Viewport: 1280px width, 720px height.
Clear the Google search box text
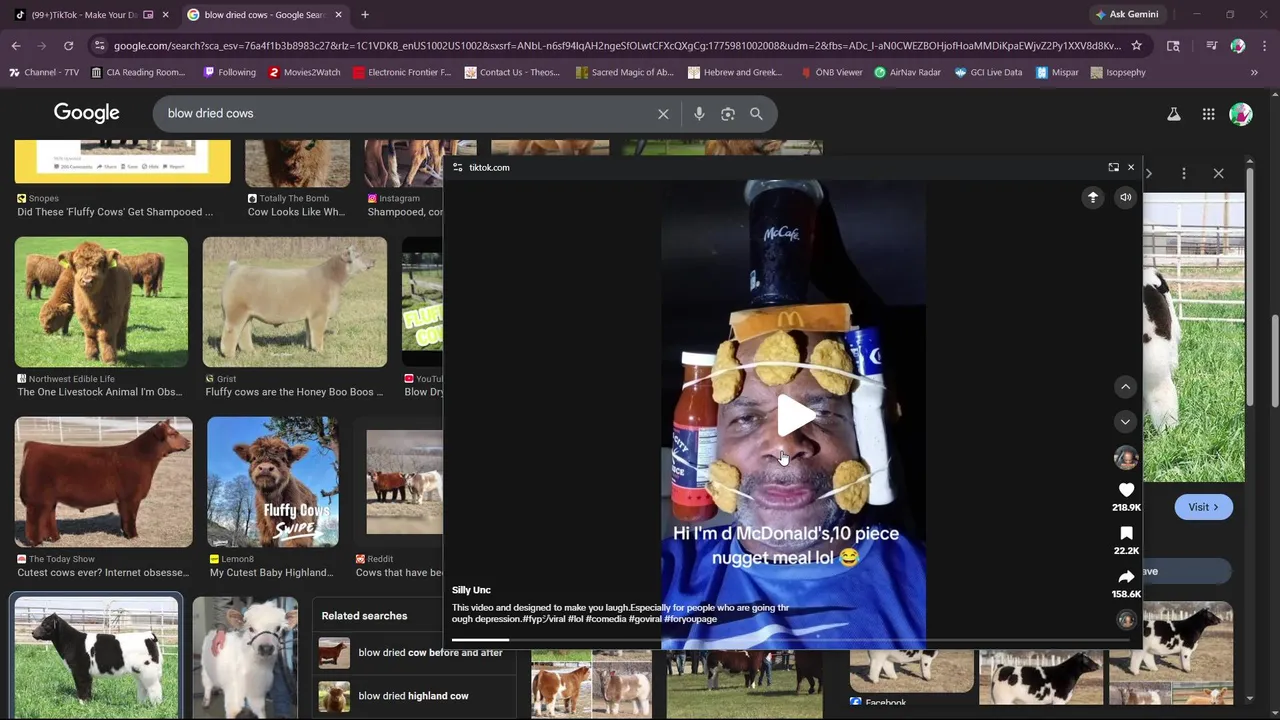pos(663,114)
